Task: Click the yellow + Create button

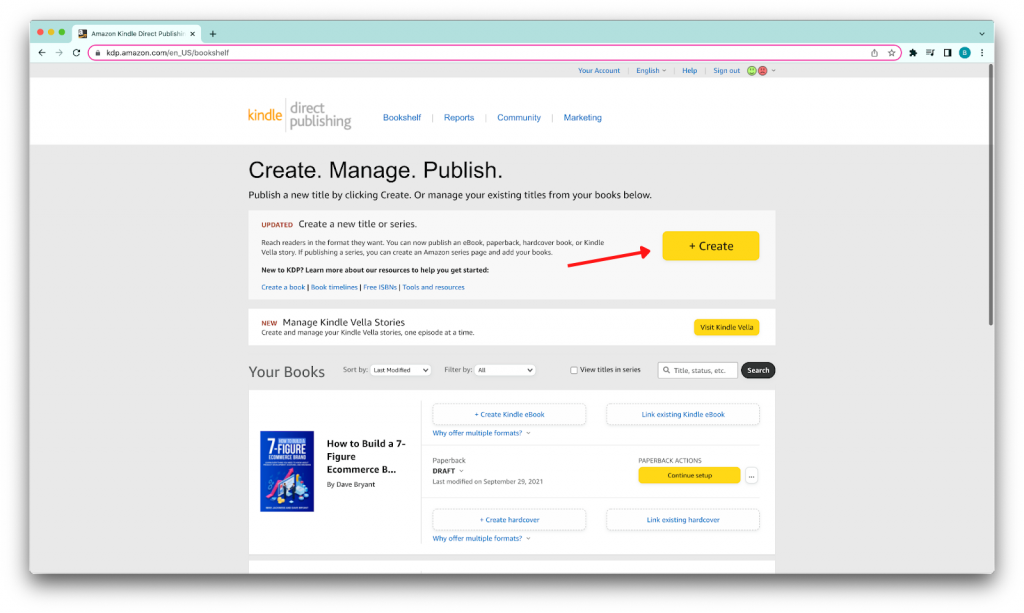Action: (710, 246)
